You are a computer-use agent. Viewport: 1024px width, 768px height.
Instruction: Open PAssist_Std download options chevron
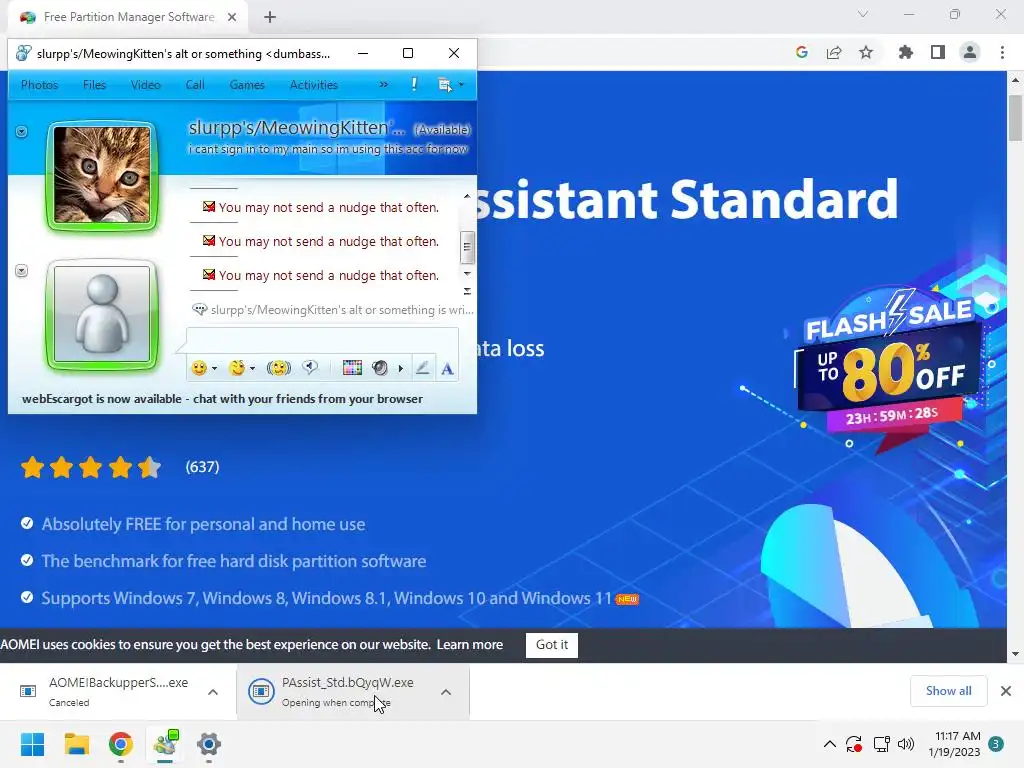[445, 692]
